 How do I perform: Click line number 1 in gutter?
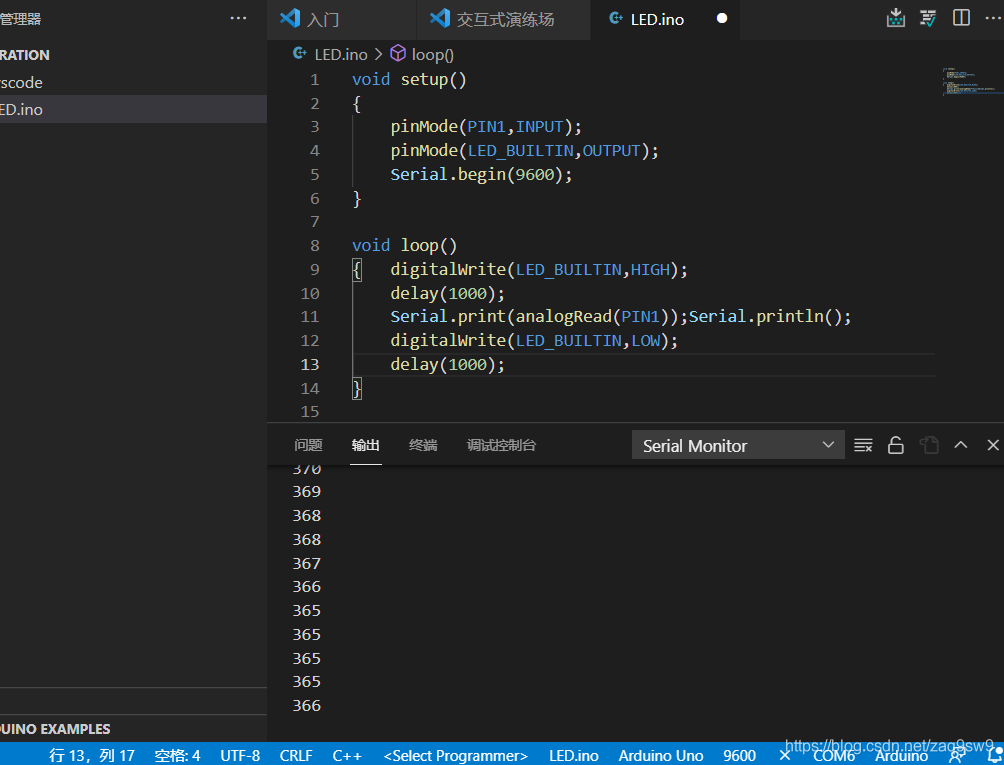(314, 79)
